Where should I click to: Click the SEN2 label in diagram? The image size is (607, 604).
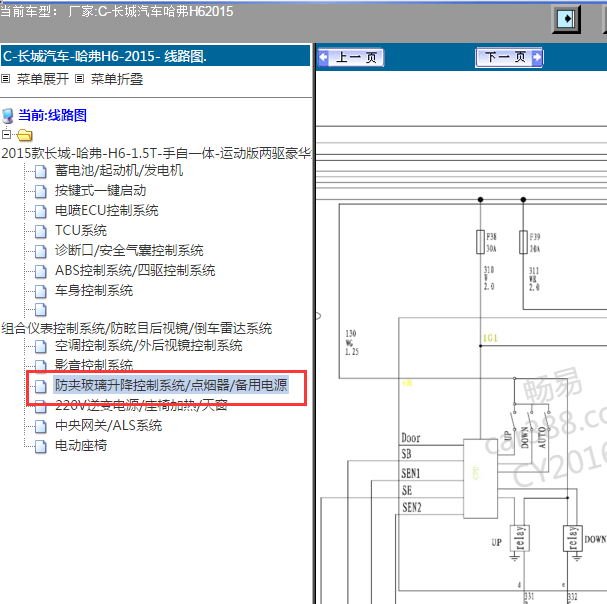(412, 507)
